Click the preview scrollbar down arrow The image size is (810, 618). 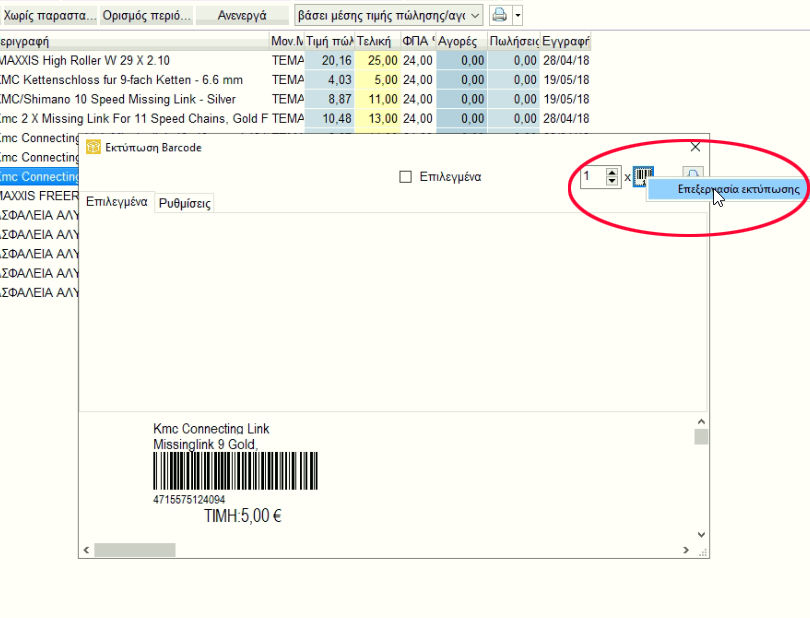point(701,535)
